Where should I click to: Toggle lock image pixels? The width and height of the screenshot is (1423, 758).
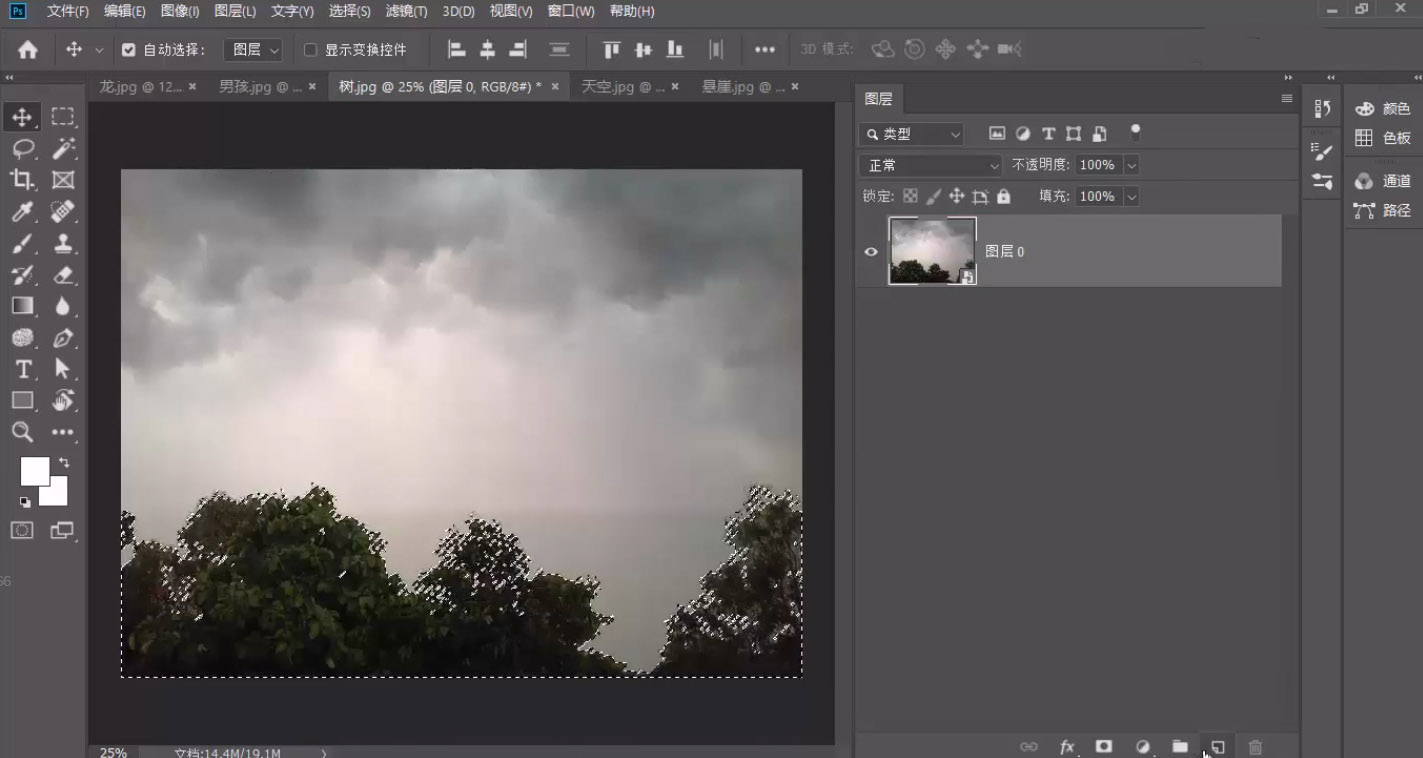click(933, 196)
